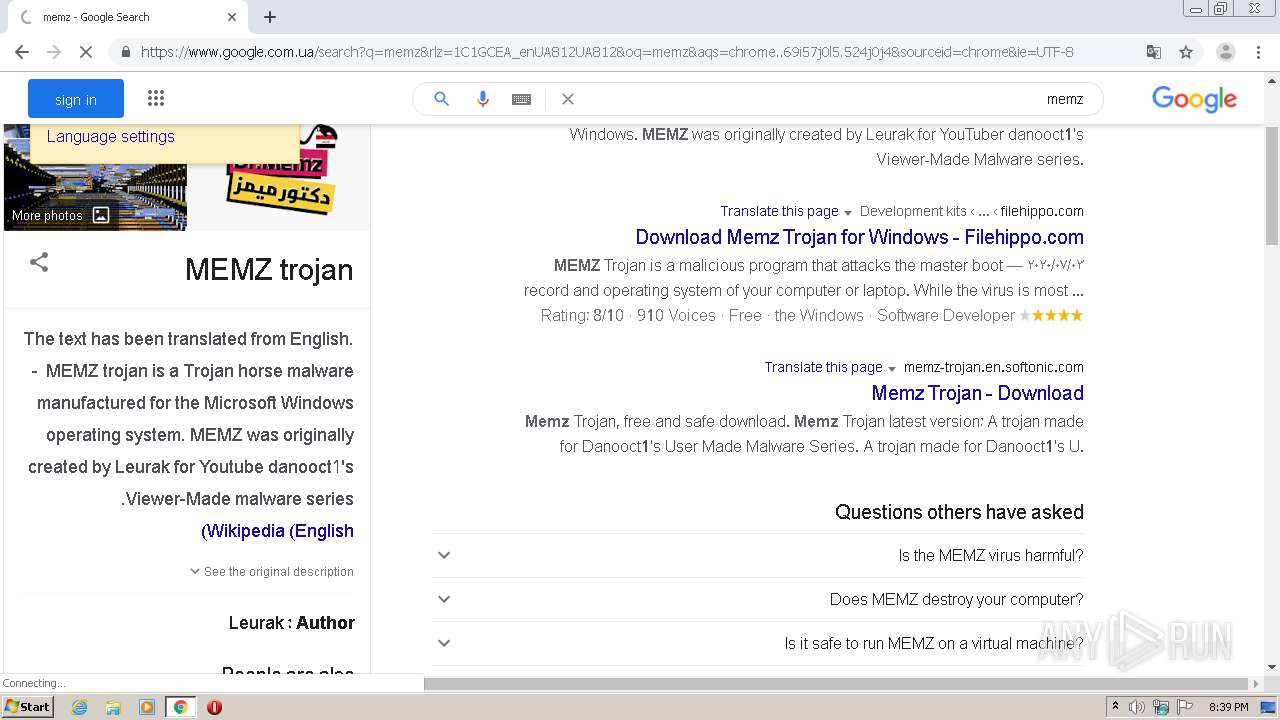This screenshot has width=1280, height=720.
Task: Open the Google apps grid
Action: [x=156, y=98]
